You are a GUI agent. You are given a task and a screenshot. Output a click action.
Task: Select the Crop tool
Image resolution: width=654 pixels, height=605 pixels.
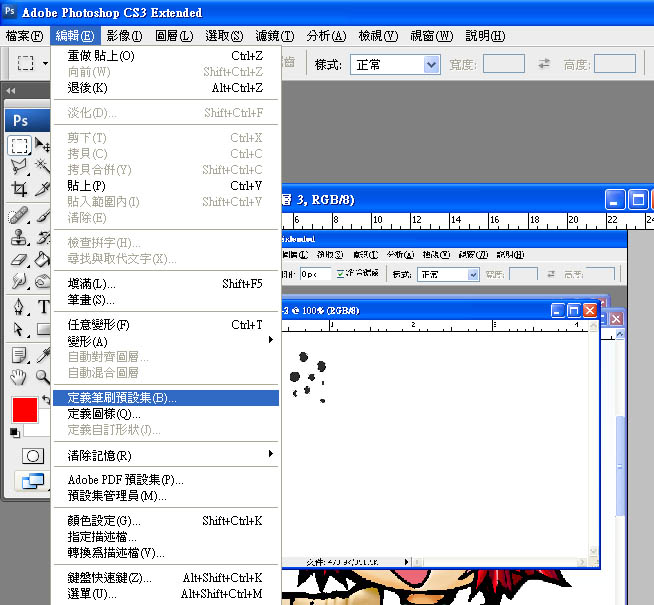coord(19,189)
